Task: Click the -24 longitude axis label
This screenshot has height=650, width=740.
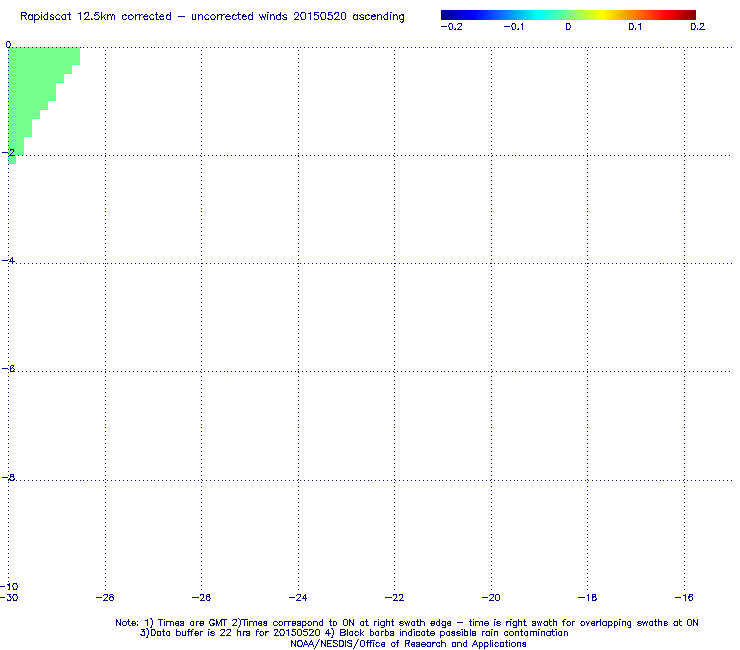Action: [298, 598]
